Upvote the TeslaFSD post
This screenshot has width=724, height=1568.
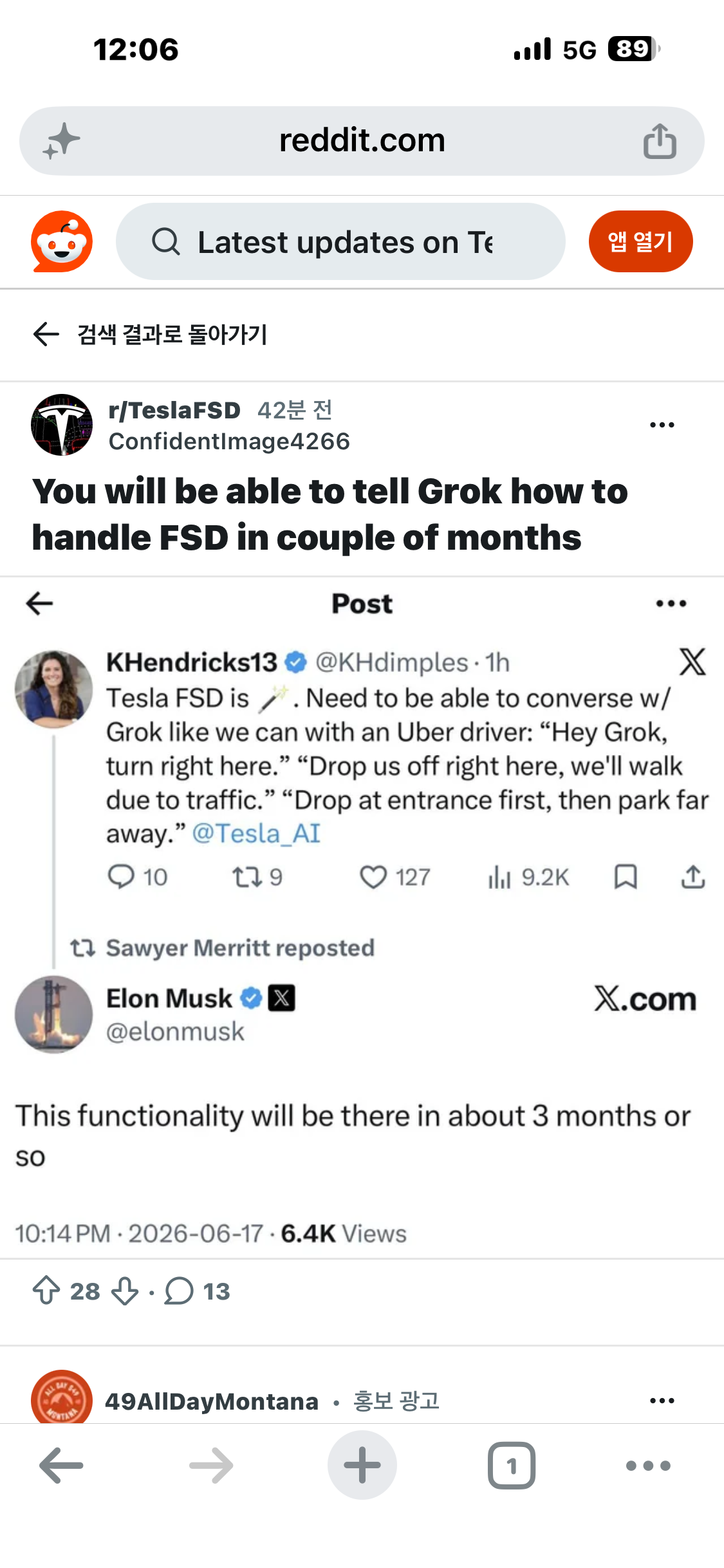(x=46, y=1291)
